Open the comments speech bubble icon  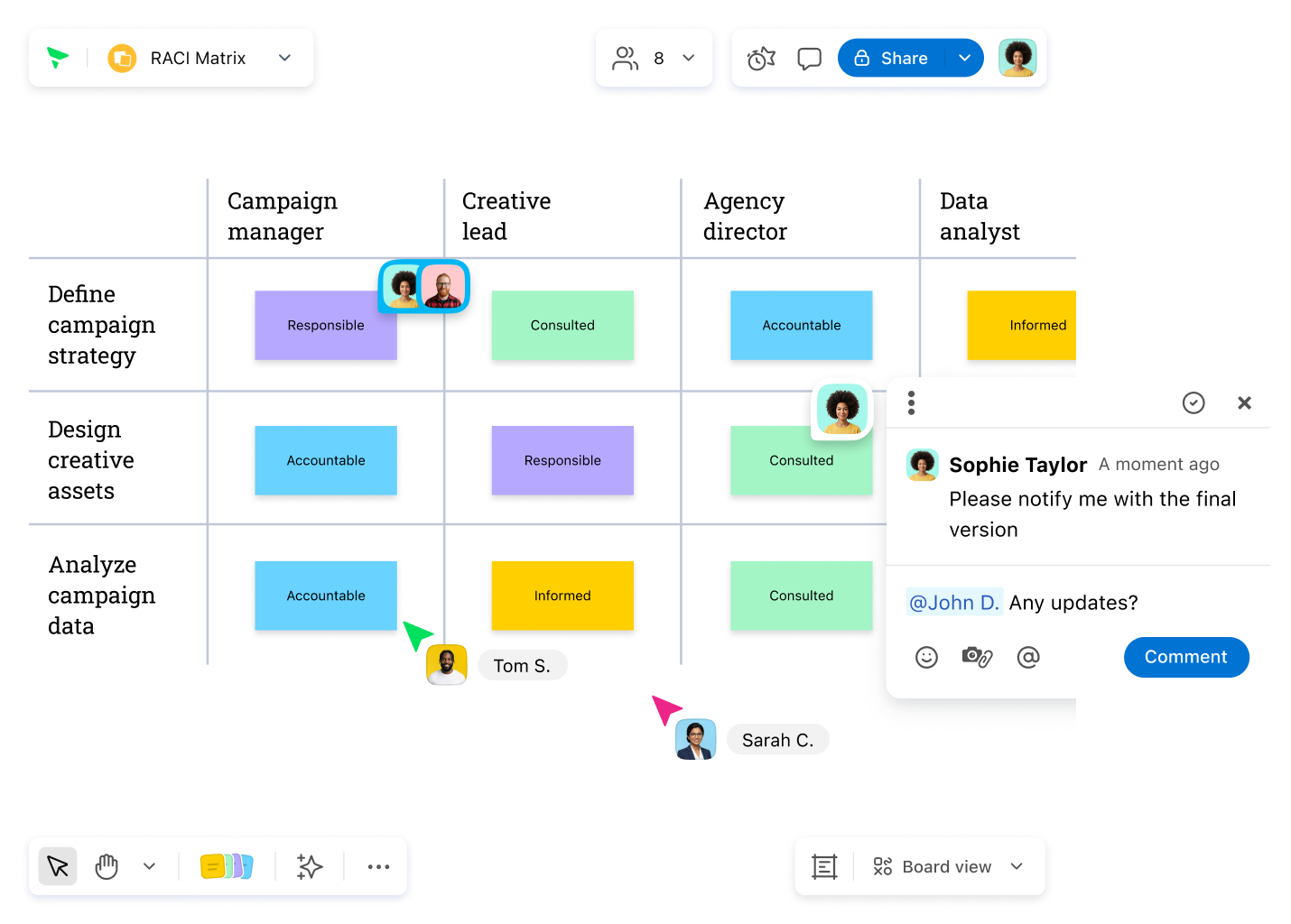coord(810,59)
